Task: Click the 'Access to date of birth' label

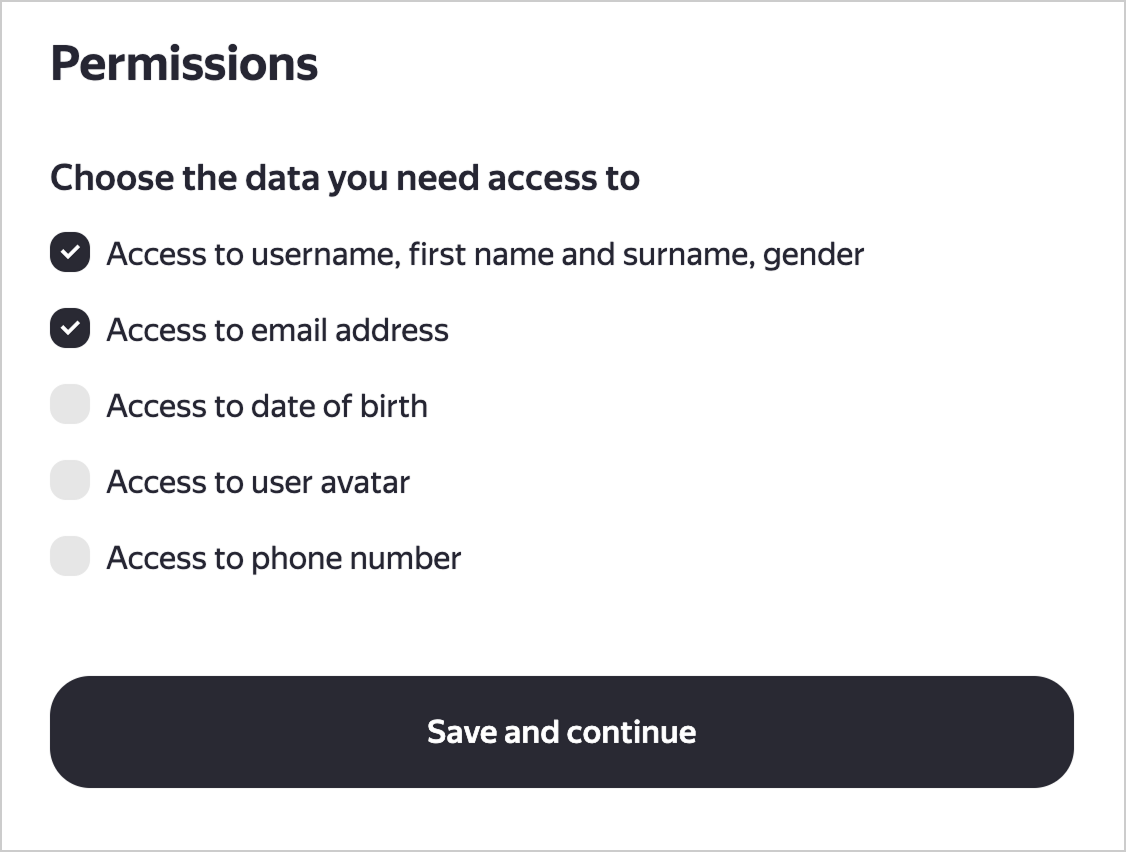Action: 266,405
